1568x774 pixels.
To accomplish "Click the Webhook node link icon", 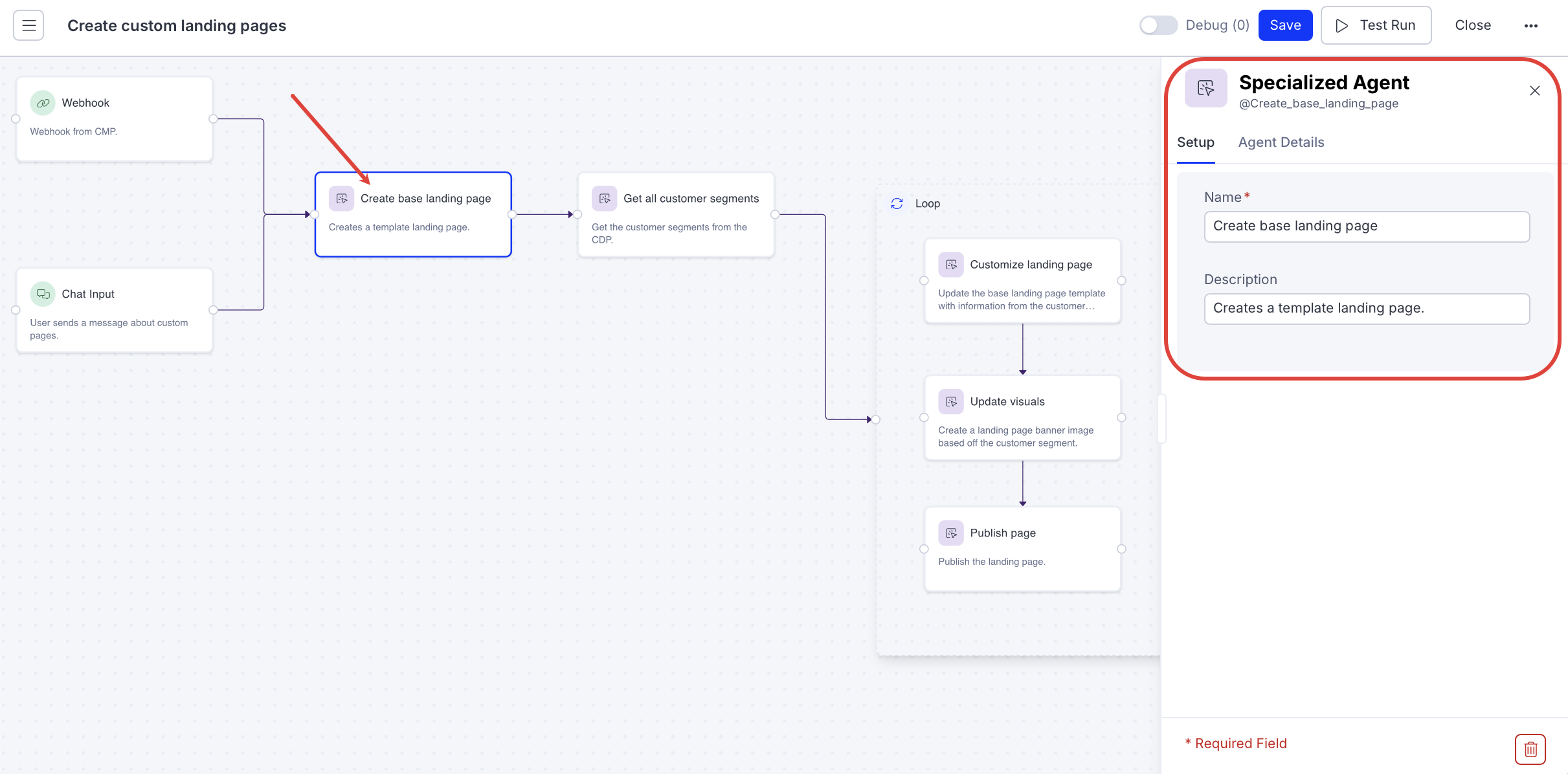I will tap(43, 103).
